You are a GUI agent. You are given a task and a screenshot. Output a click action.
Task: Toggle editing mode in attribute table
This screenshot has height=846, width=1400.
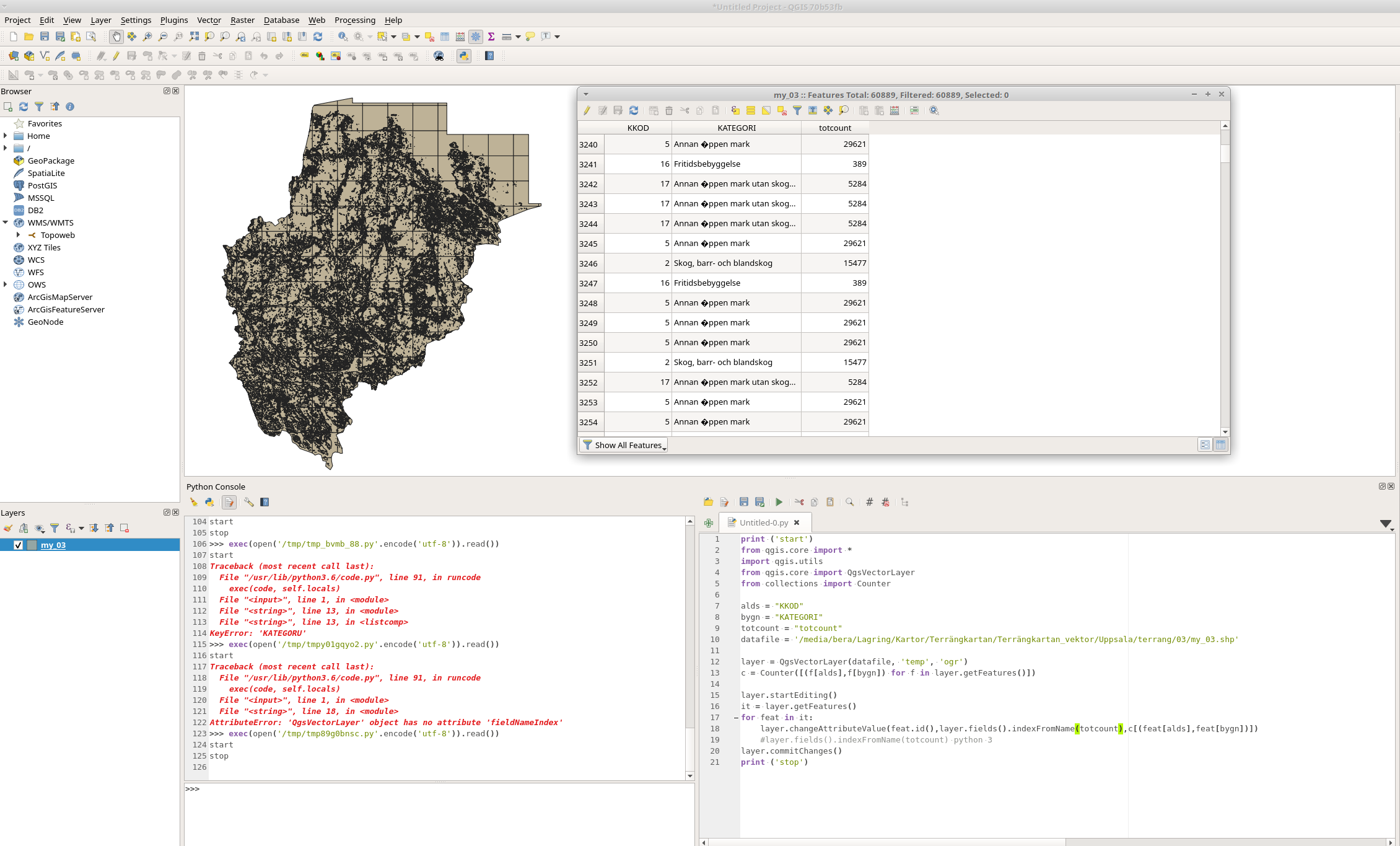[x=587, y=110]
